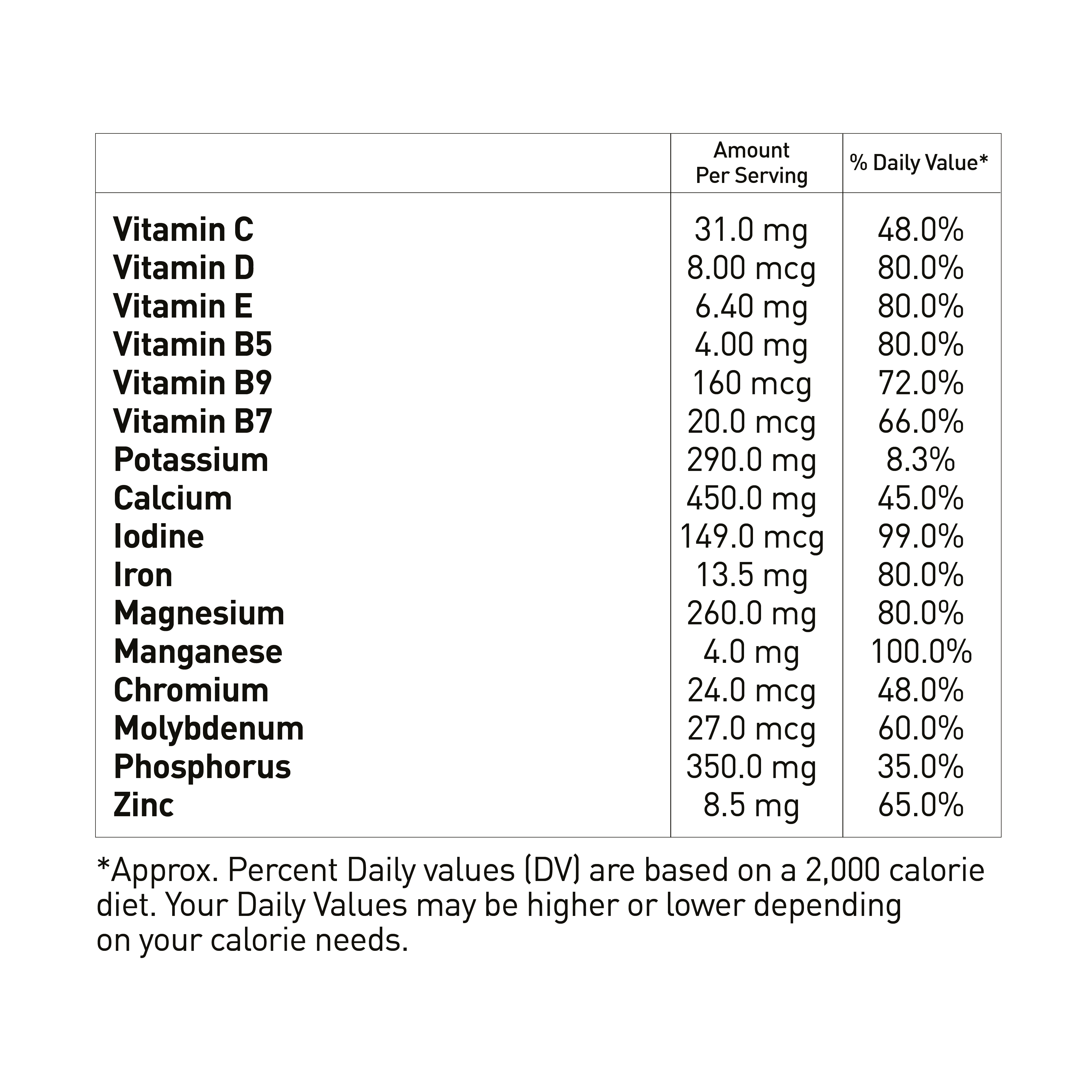This screenshot has height=1092, width=1092.
Task: Select the Calcium row label
Action: (173, 498)
